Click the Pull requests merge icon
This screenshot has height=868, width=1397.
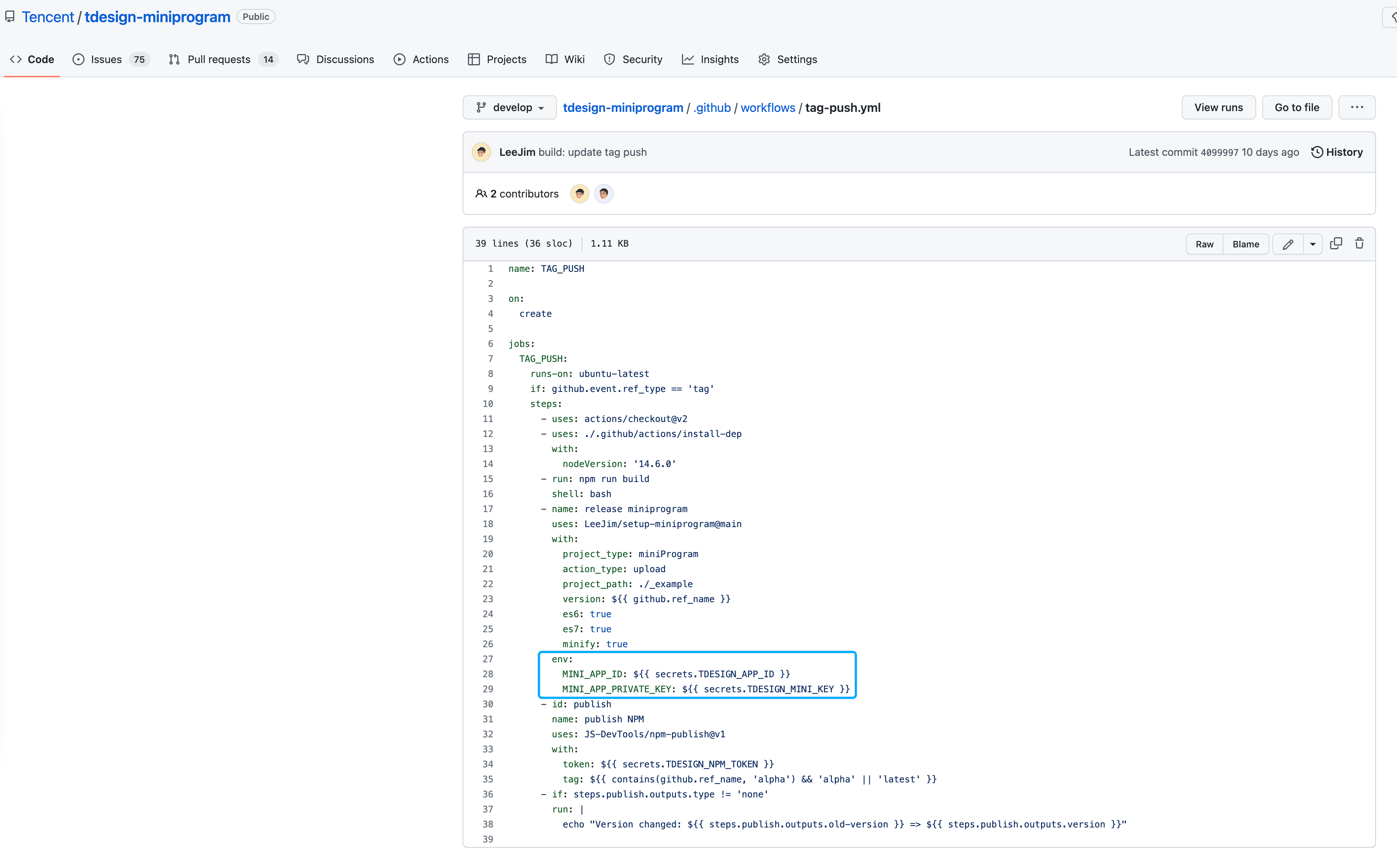174,59
